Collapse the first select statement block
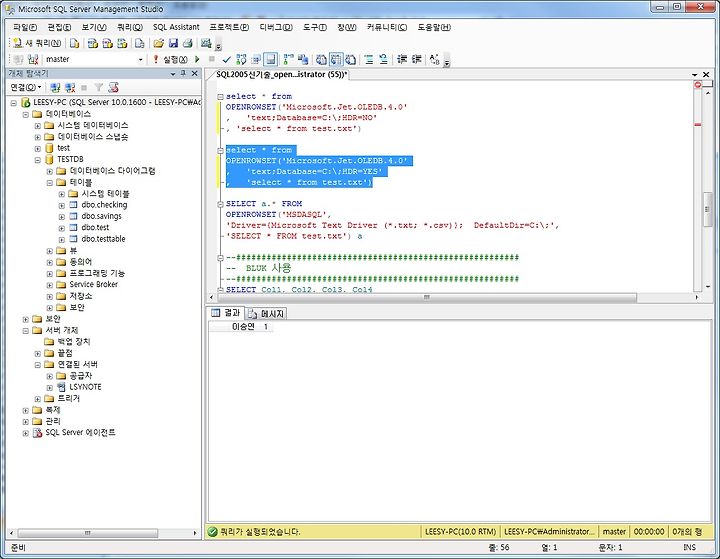720x559 pixels. point(220,96)
